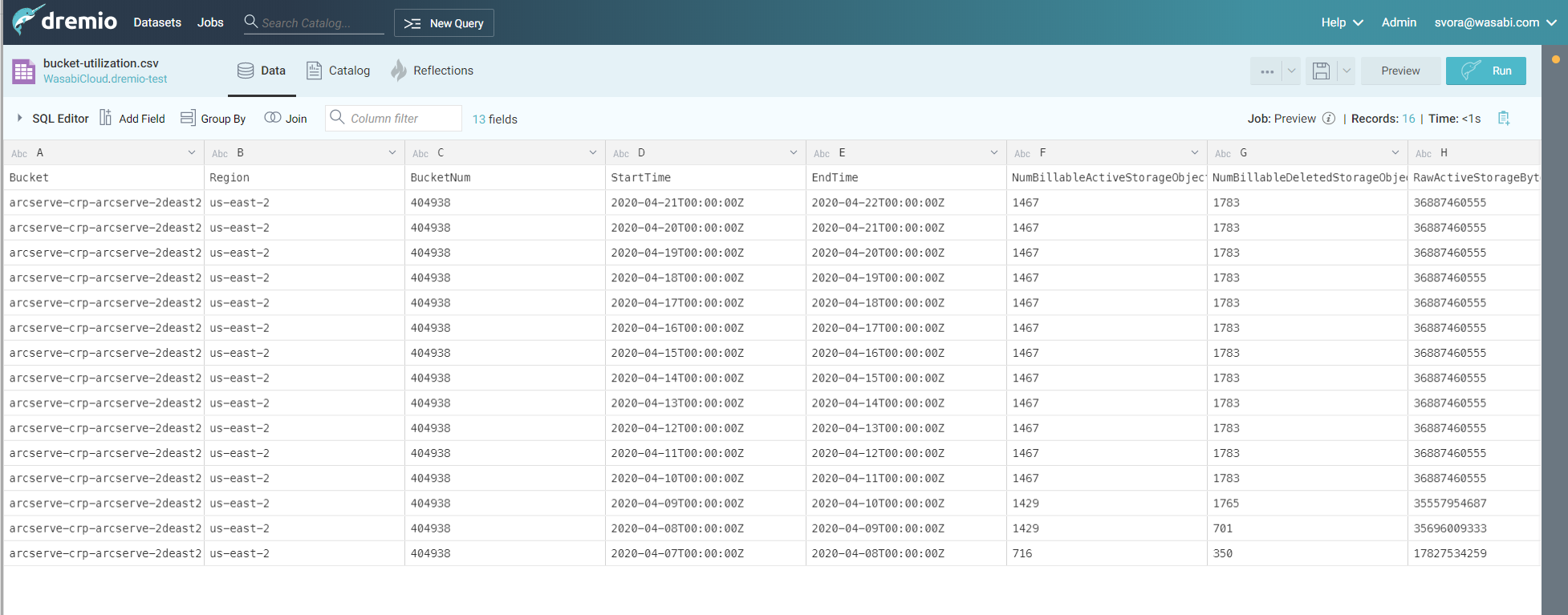The image size is (1568, 615).
Task: Open column A dropdown menu
Action: coord(192,152)
